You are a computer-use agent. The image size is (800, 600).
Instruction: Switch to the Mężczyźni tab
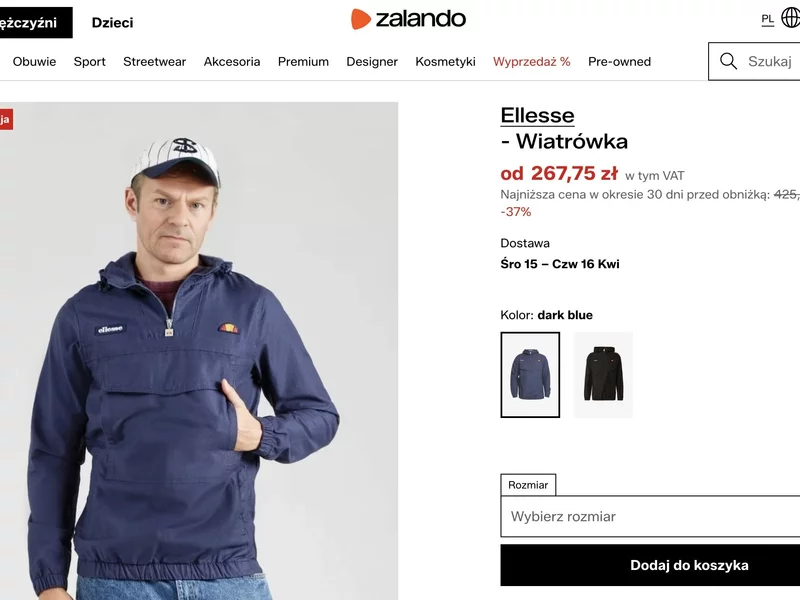tap(30, 22)
